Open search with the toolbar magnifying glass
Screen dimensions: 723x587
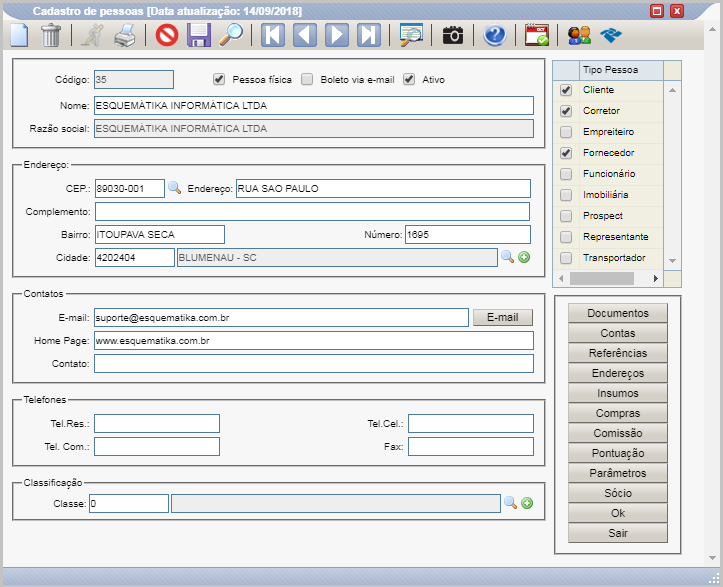[231, 35]
